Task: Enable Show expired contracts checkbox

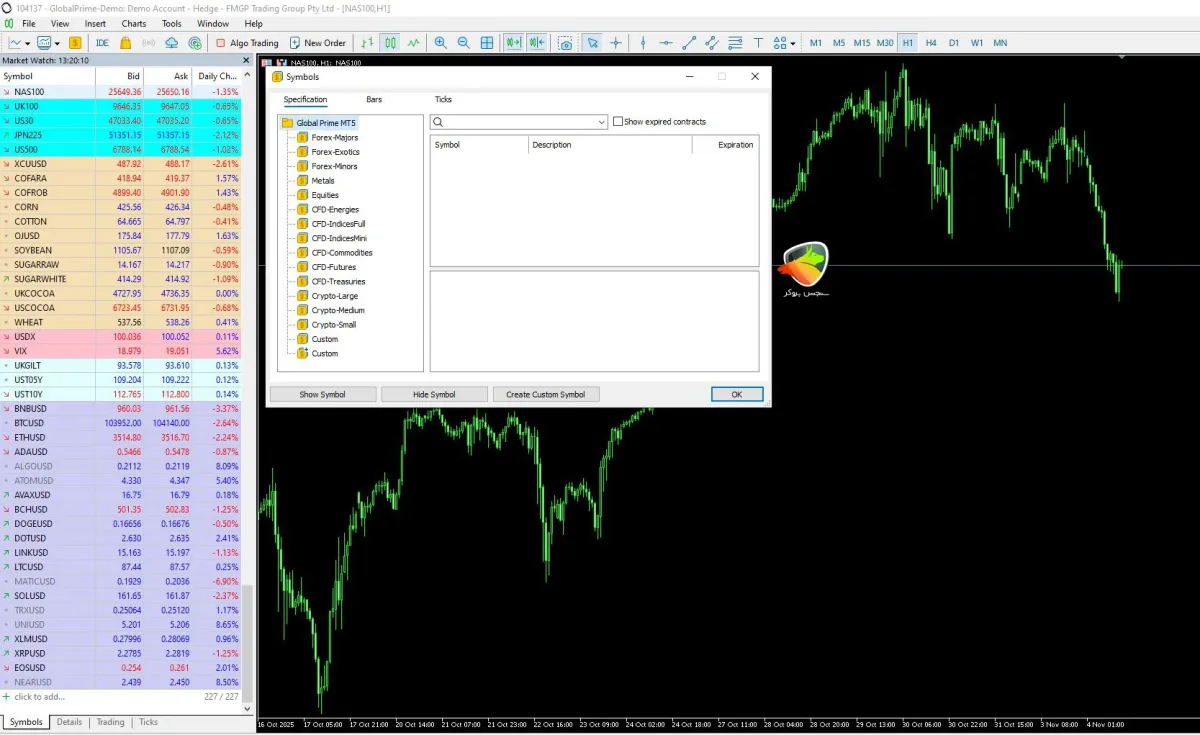Action: click(x=618, y=122)
